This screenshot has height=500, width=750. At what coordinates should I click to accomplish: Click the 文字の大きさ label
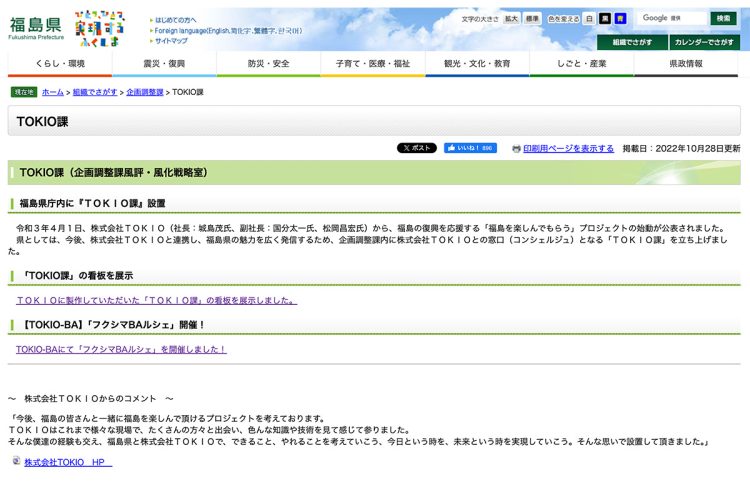pyautogui.click(x=480, y=19)
